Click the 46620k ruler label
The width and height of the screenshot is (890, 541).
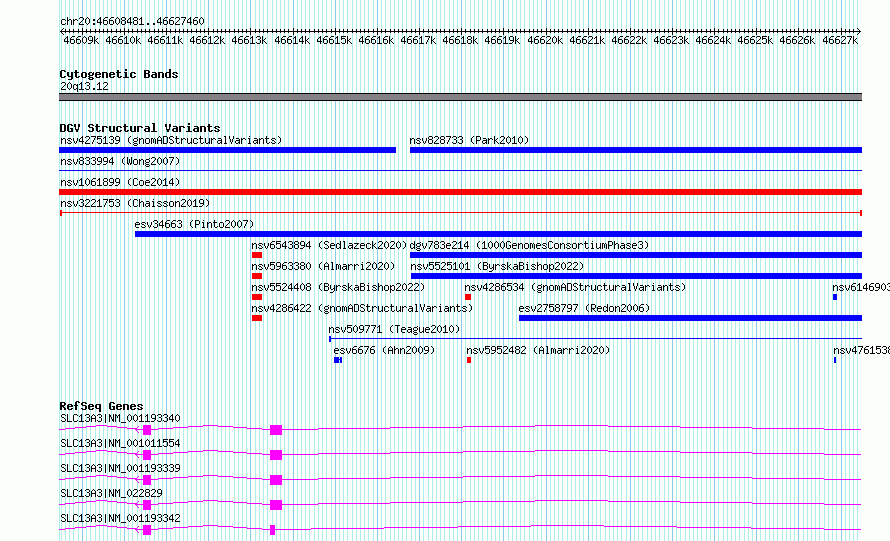545,40
